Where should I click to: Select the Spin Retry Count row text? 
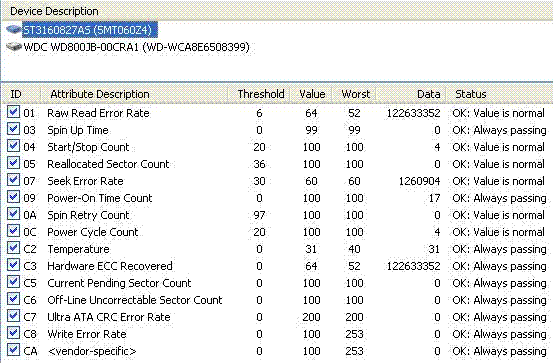(x=88, y=215)
